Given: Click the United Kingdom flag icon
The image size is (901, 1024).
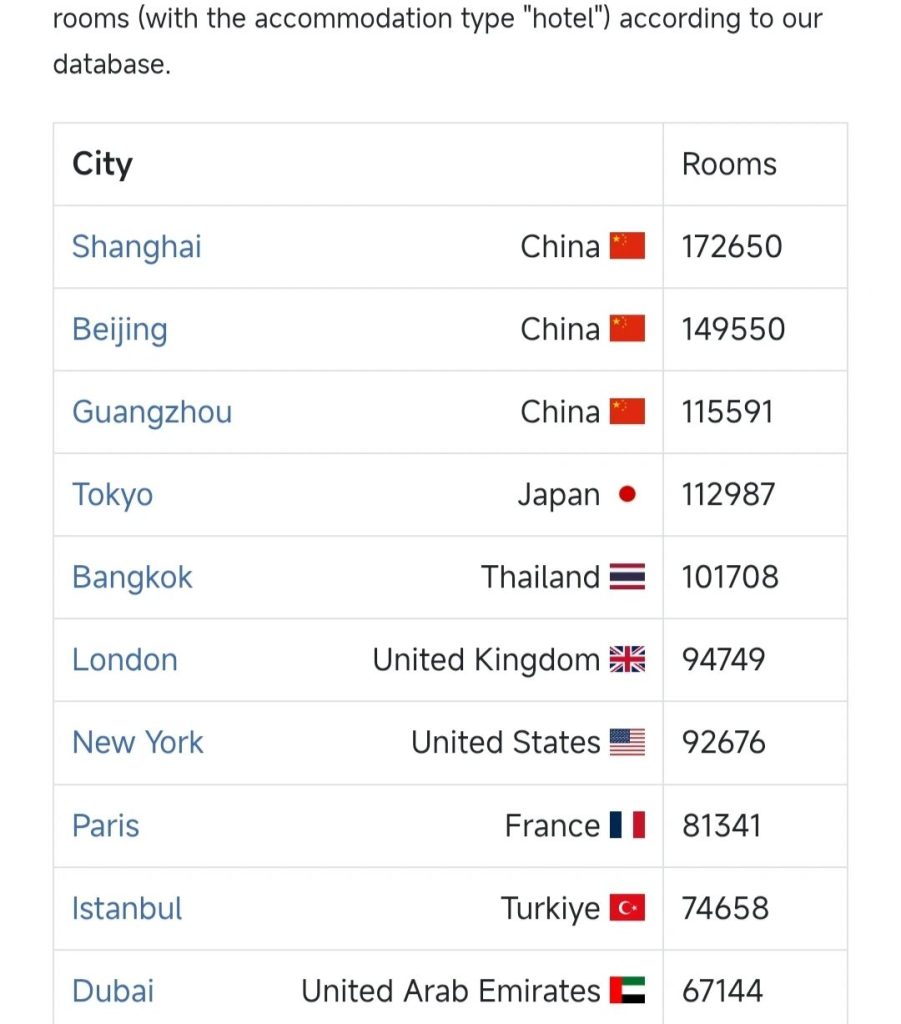Looking at the screenshot, I should click(x=627, y=660).
